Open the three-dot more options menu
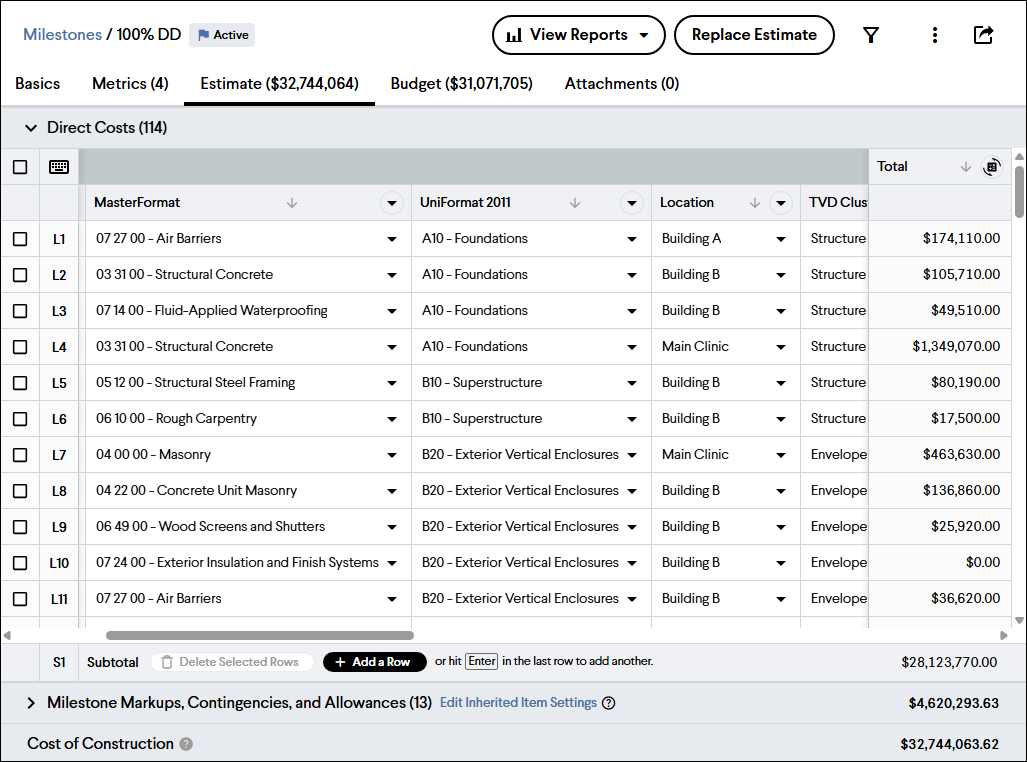This screenshot has height=762, width=1027. (x=935, y=35)
